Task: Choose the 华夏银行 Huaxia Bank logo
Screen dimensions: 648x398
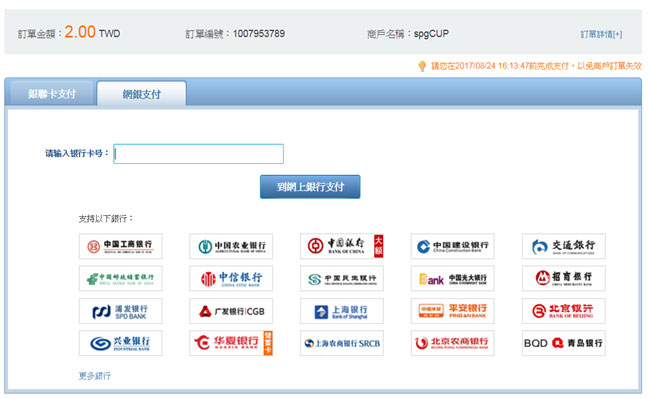Action: click(231, 343)
